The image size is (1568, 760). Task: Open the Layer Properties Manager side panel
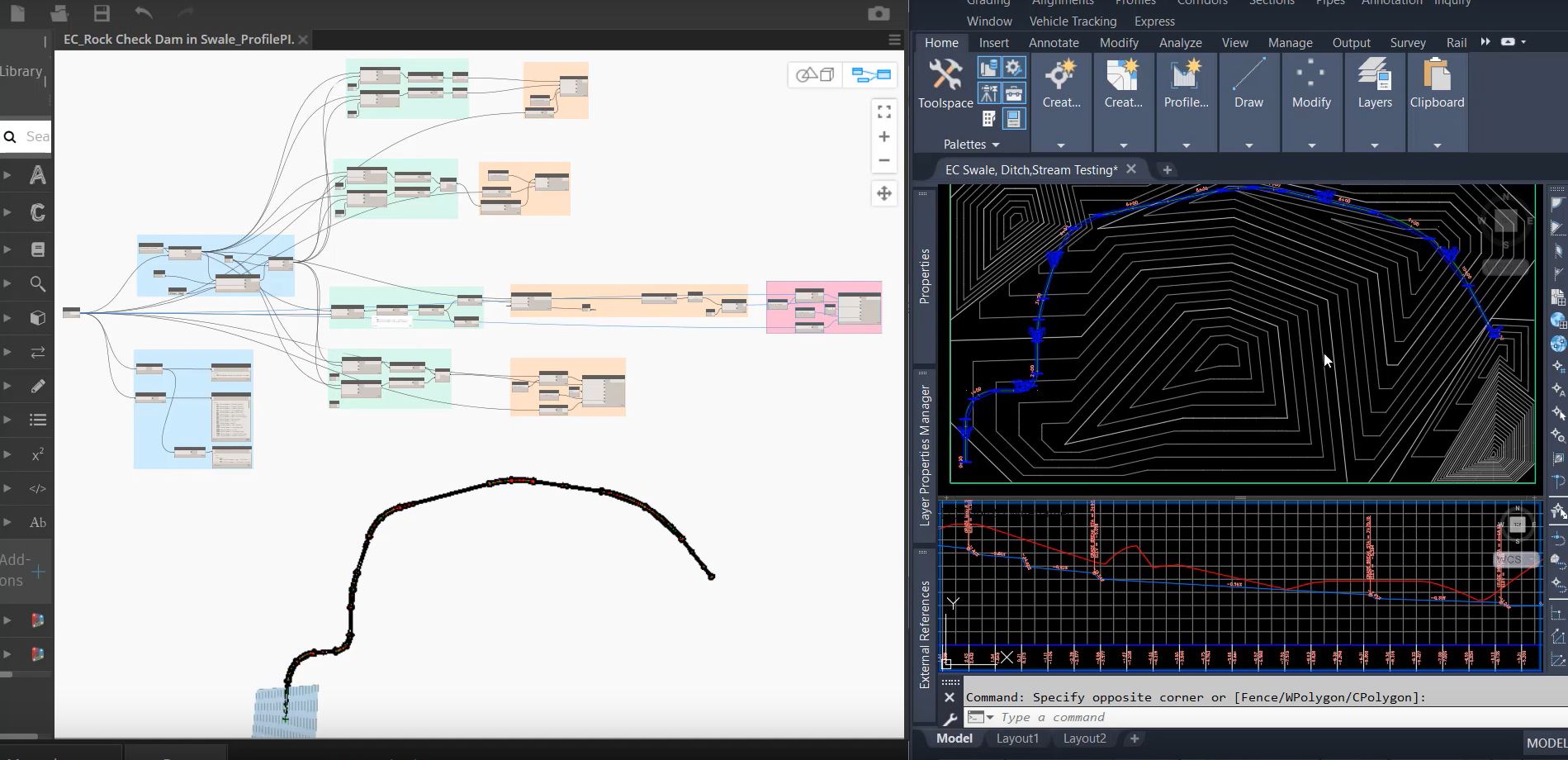pos(925,455)
